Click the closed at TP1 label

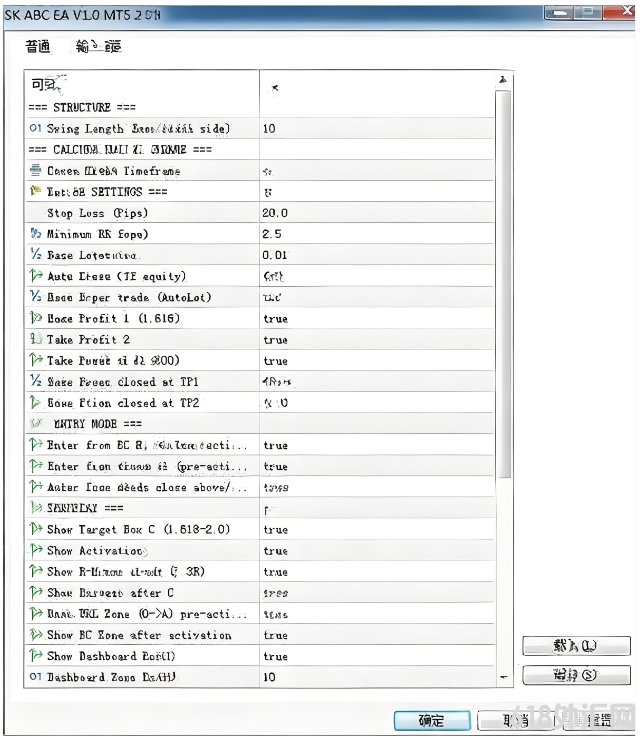point(123,381)
